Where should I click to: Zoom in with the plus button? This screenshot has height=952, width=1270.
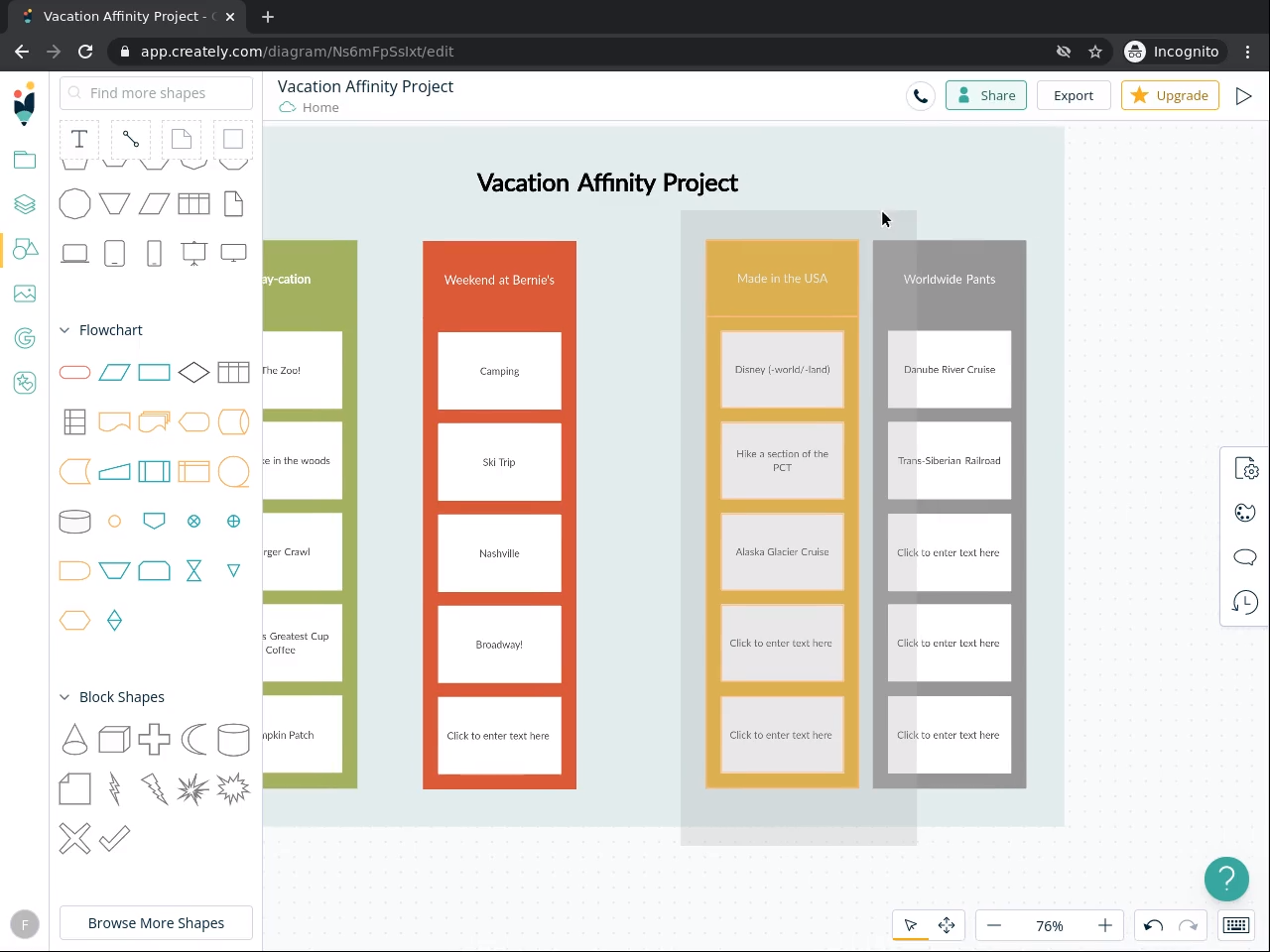[1105, 925]
